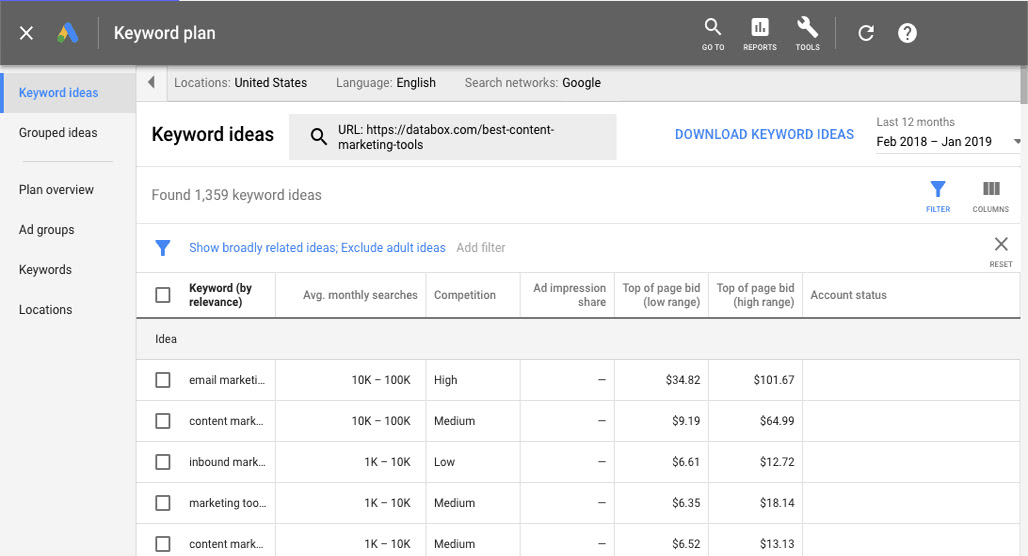Click the URL search input field
The image size is (1028, 556).
(452, 137)
